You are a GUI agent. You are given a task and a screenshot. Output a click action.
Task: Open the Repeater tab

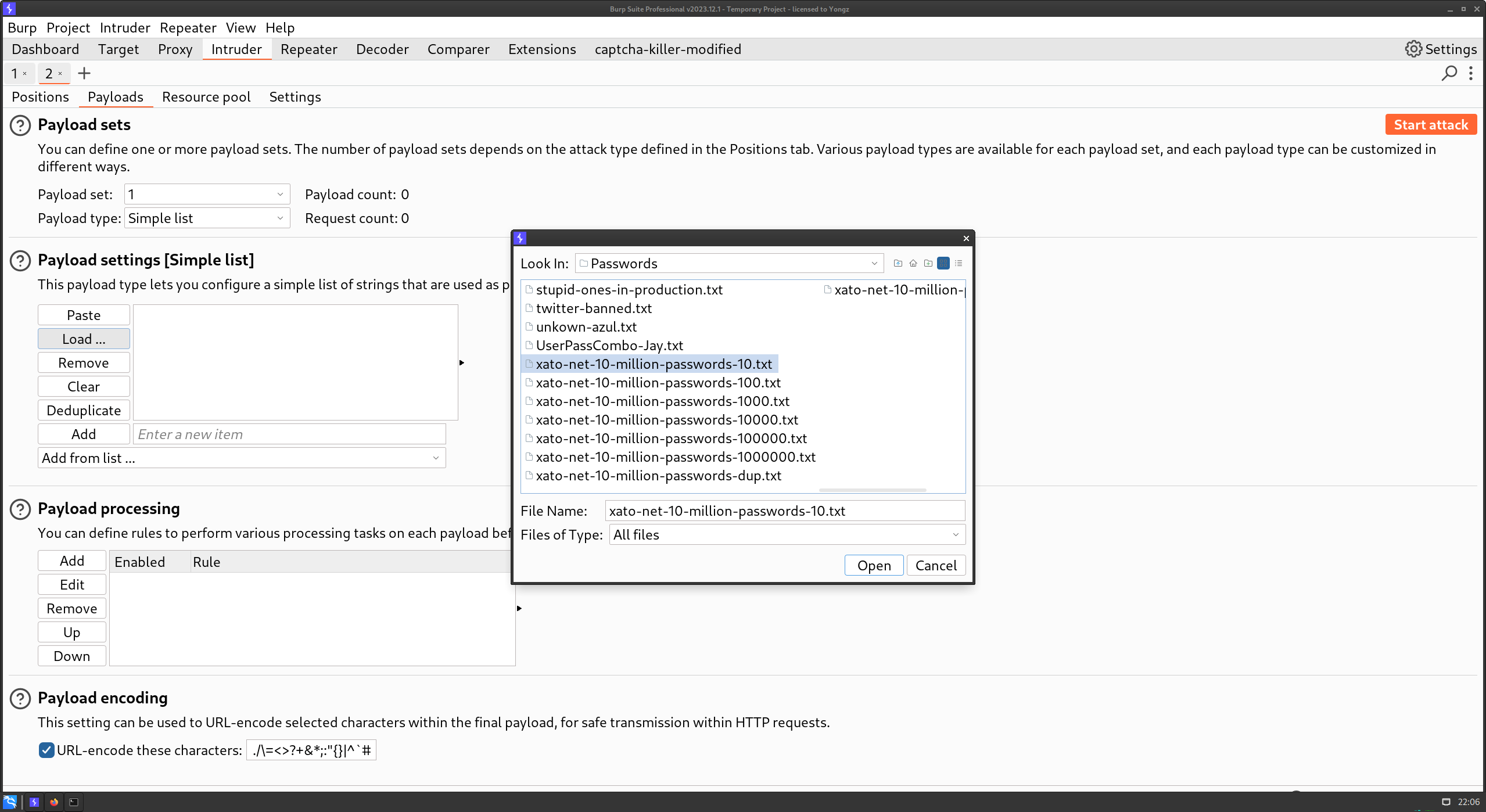click(x=308, y=49)
